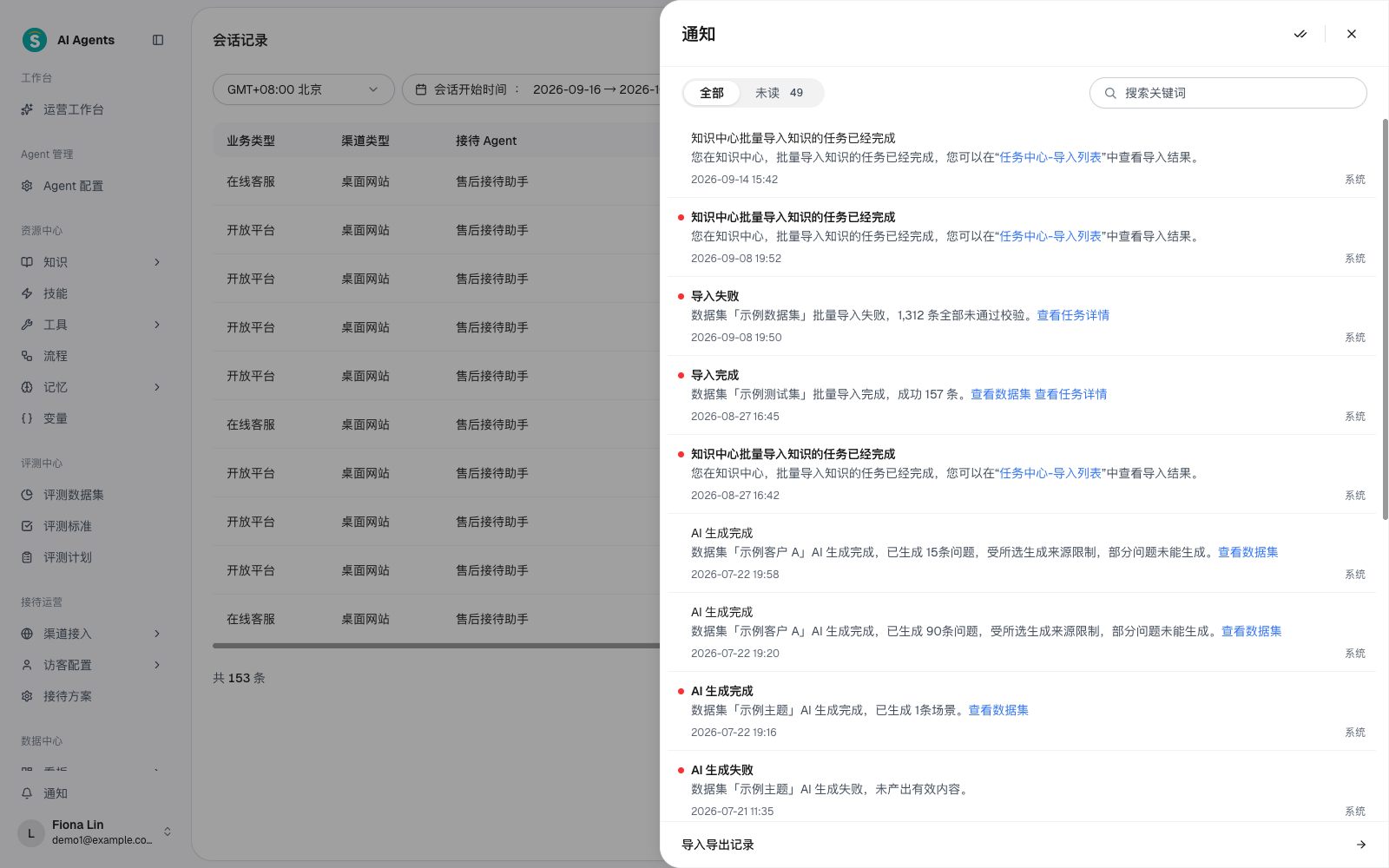Expand the 渠道接入 sidebar submenu

[157, 634]
